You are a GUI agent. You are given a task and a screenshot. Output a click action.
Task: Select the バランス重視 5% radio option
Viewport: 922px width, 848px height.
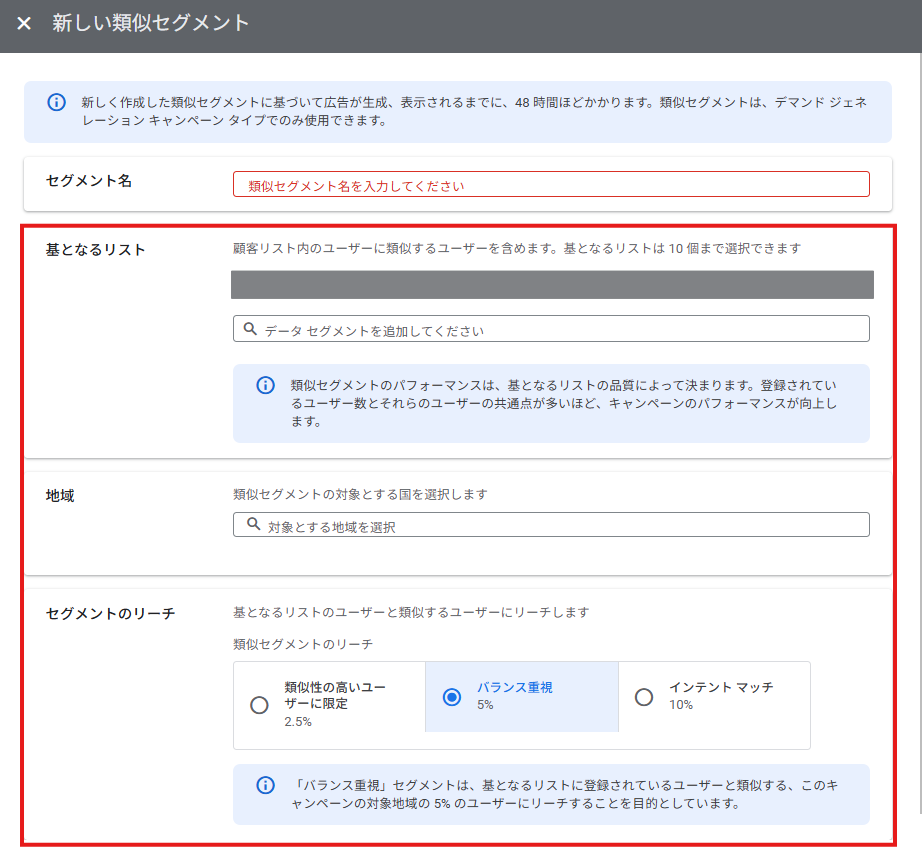(x=452, y=697)
